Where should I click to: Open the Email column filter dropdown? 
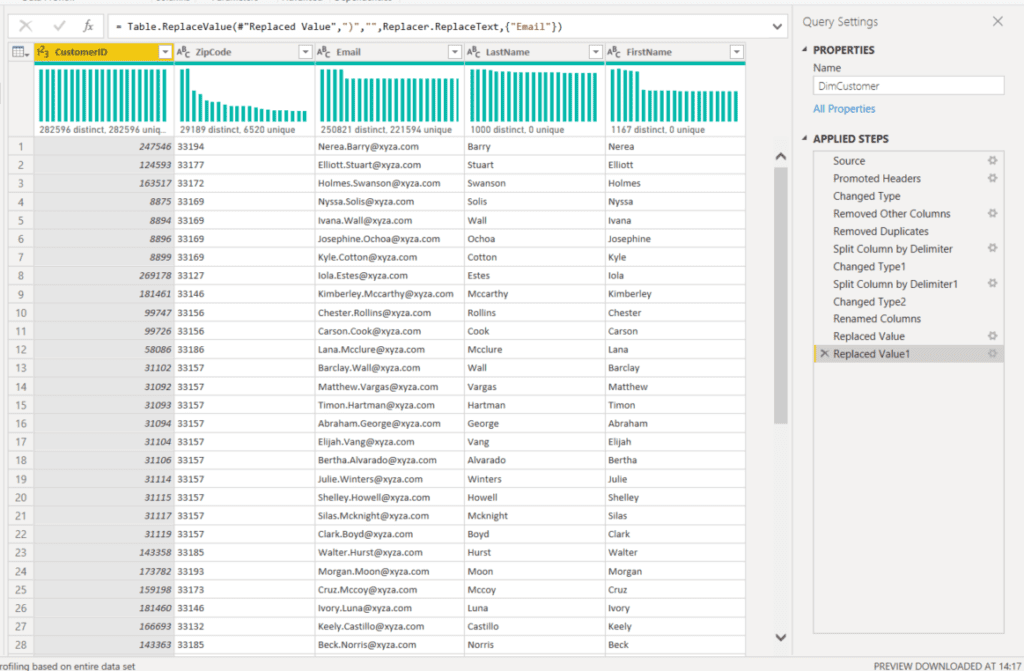[x=455, y=52]
